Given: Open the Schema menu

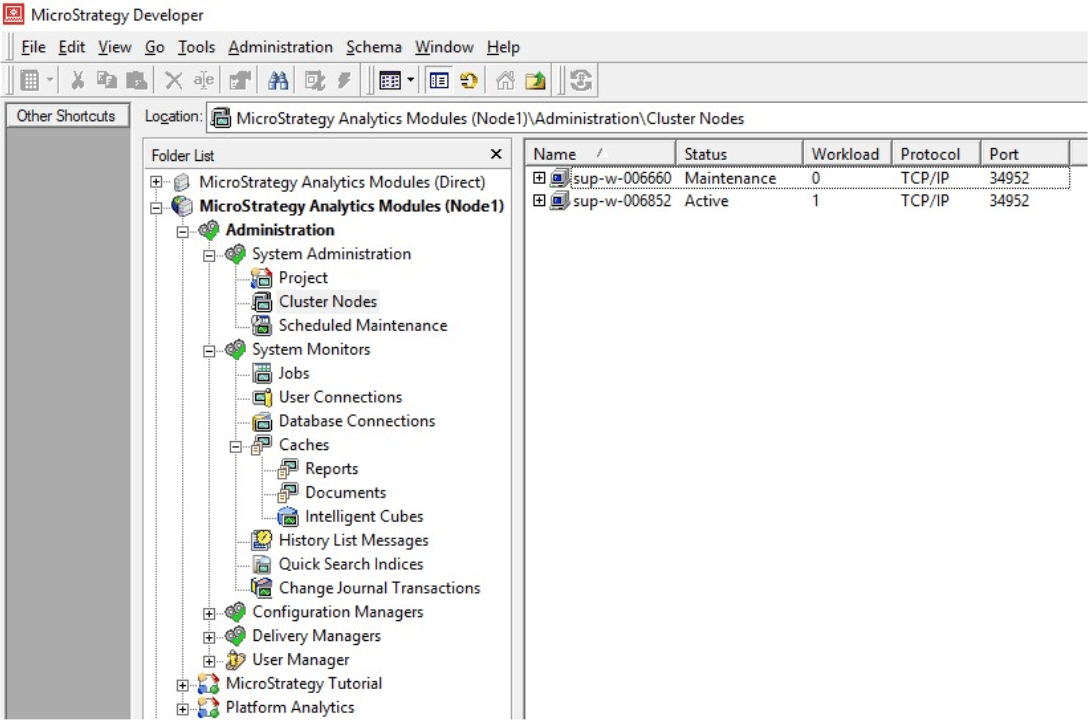Looking at the screenshot, I should coord(373,47).
